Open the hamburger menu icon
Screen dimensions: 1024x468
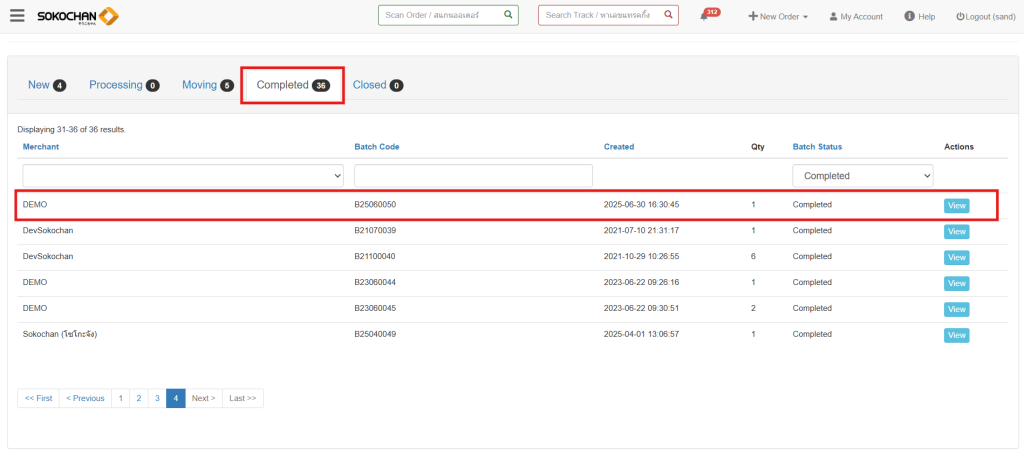[x=17, y=16]
